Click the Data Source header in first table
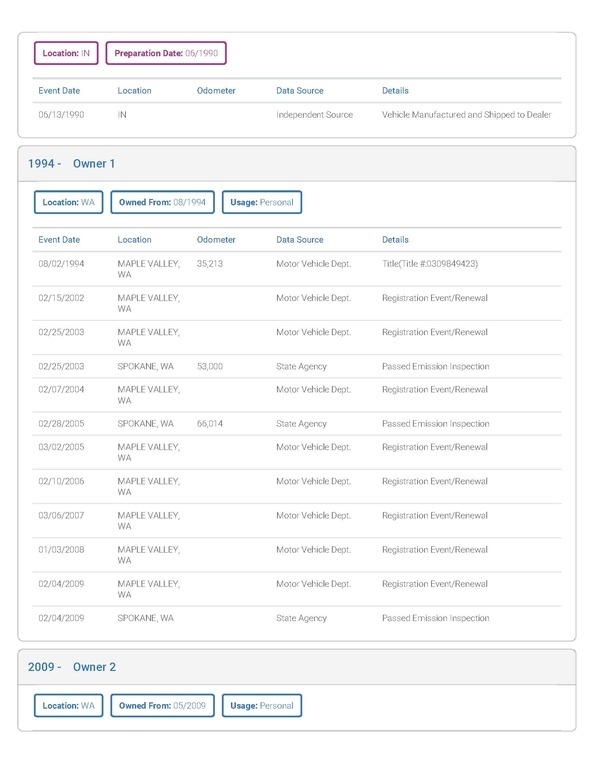 point(300,91)
